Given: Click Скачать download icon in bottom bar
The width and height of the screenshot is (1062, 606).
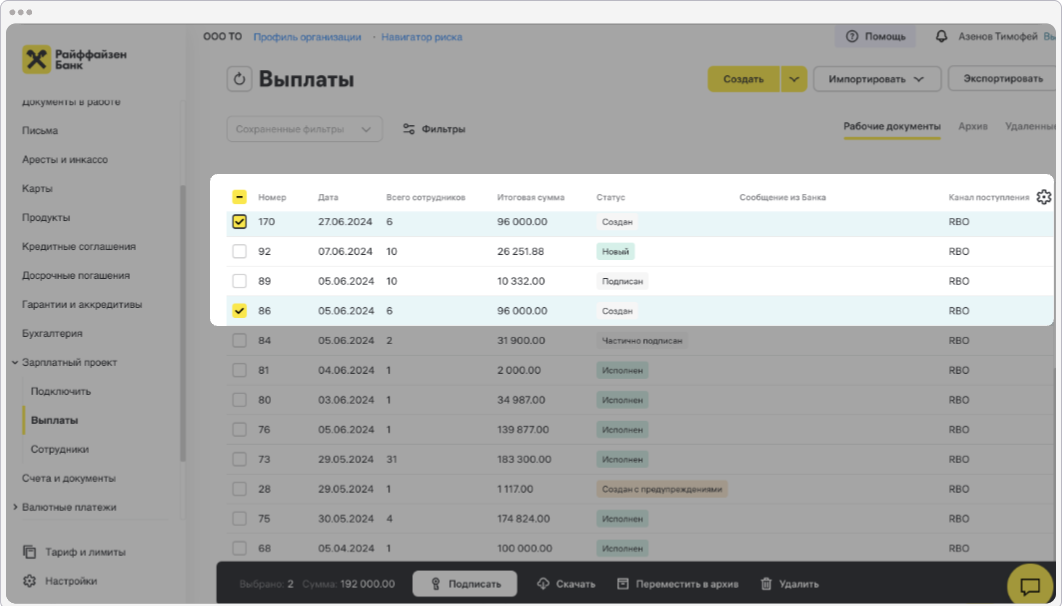Looking at the screenshot, I should click(566, 584).
